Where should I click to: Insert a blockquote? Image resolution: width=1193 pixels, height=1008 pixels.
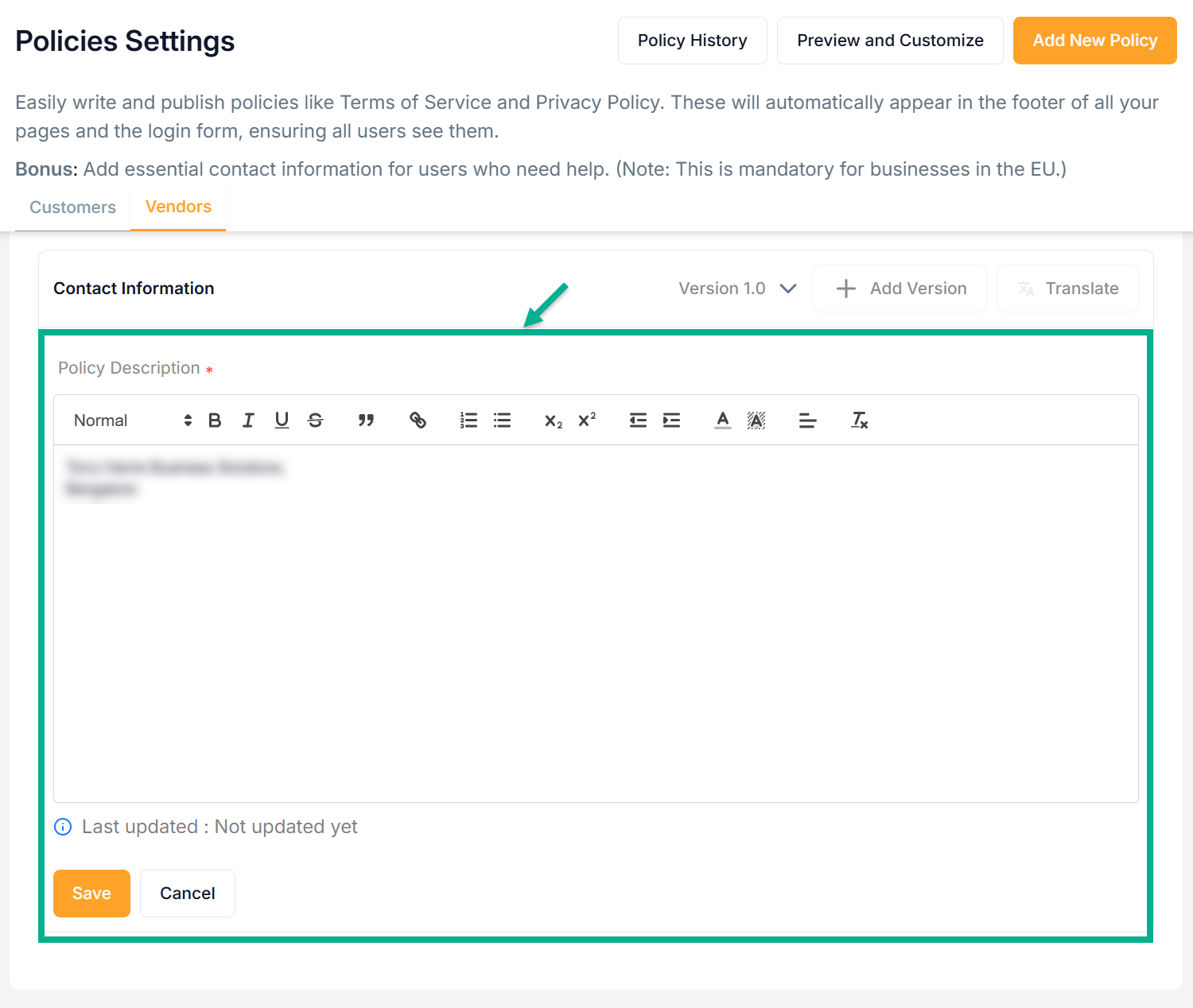coord(366,421)
